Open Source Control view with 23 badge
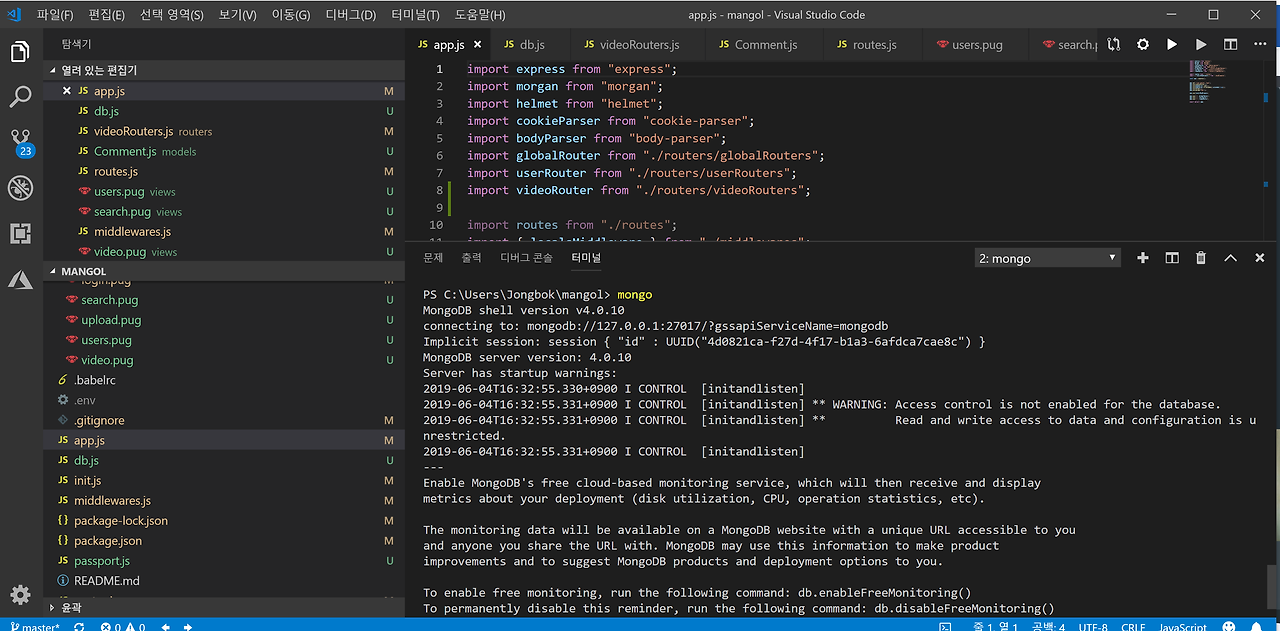Viewport: 1280px width, 631px height. (20, 141)
